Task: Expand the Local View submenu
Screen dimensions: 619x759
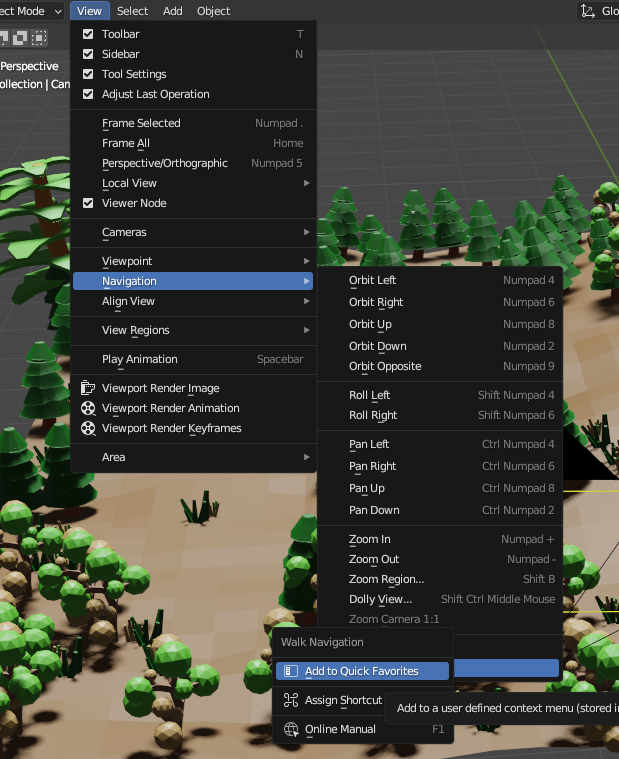Action: [193, 183]
